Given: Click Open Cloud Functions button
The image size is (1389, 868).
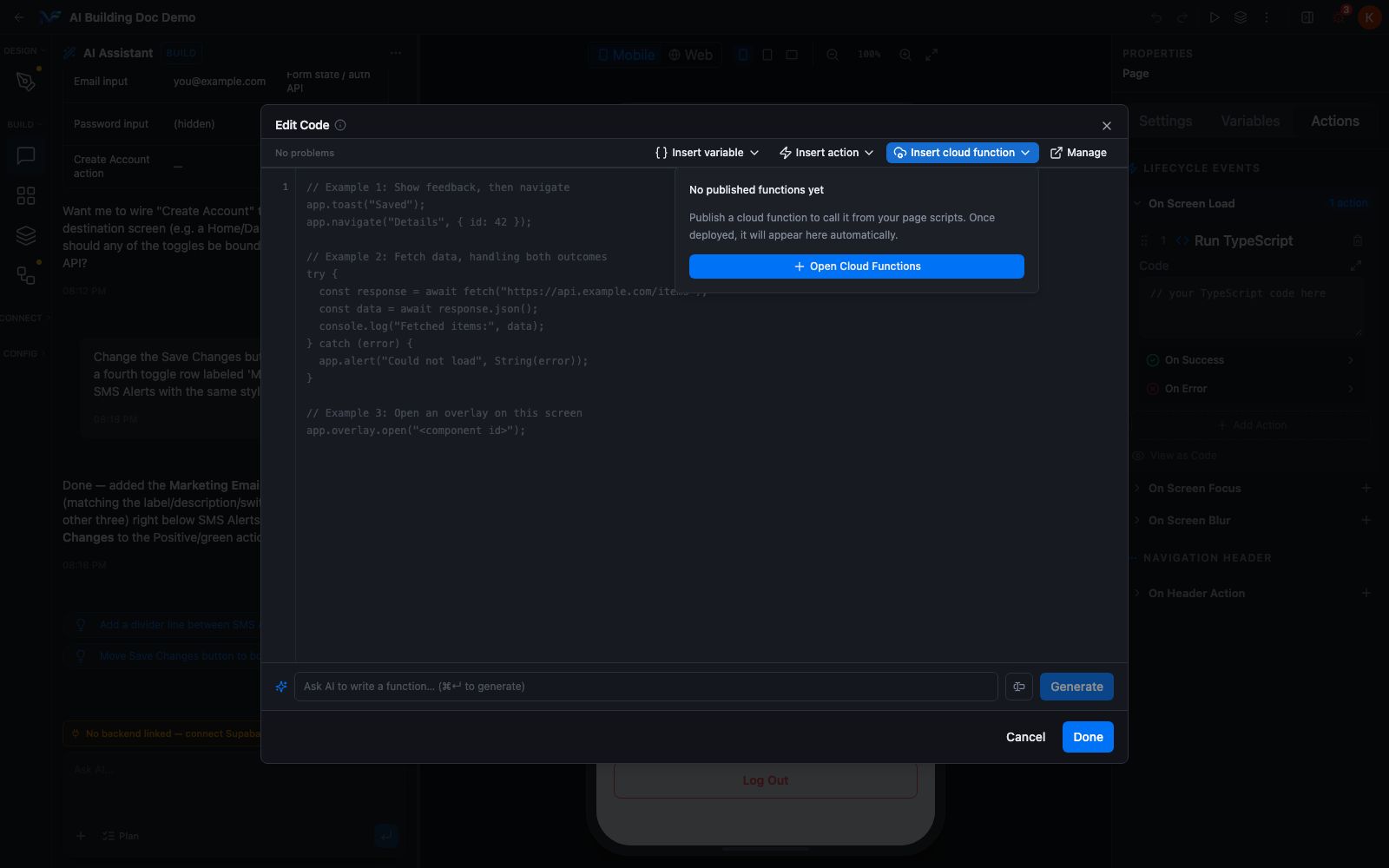Looking at the screenshot, I should tap(857, 266).
